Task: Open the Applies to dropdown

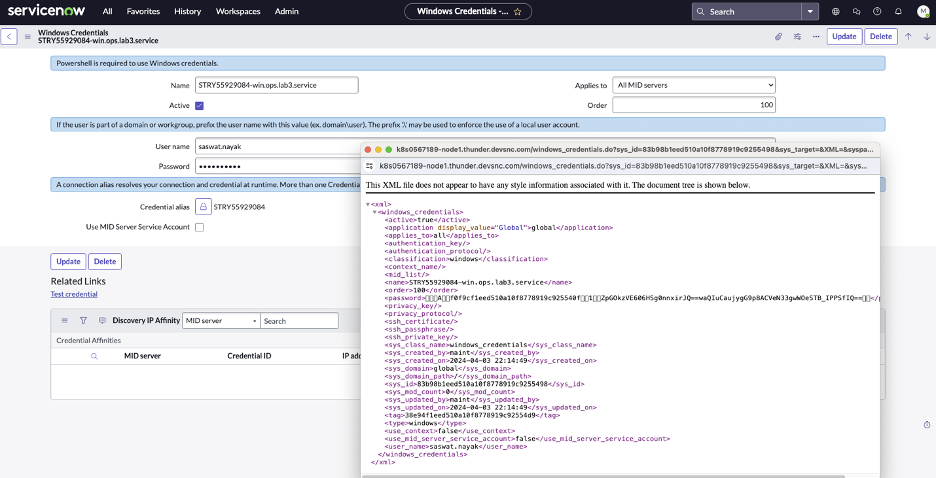Action: click(x=694, y=85)
